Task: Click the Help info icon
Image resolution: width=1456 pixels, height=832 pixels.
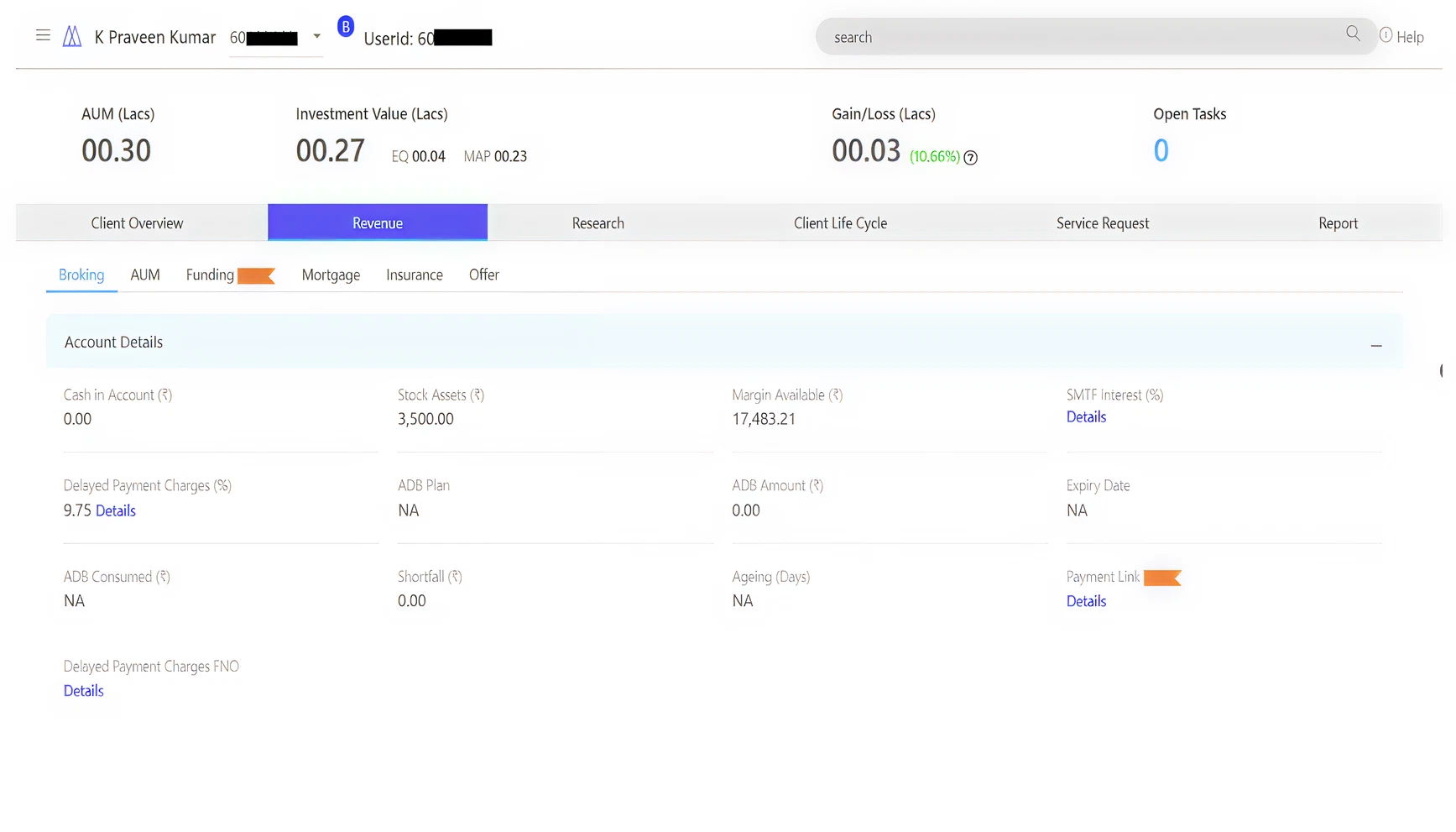Action: click(x=1386, y=35)
